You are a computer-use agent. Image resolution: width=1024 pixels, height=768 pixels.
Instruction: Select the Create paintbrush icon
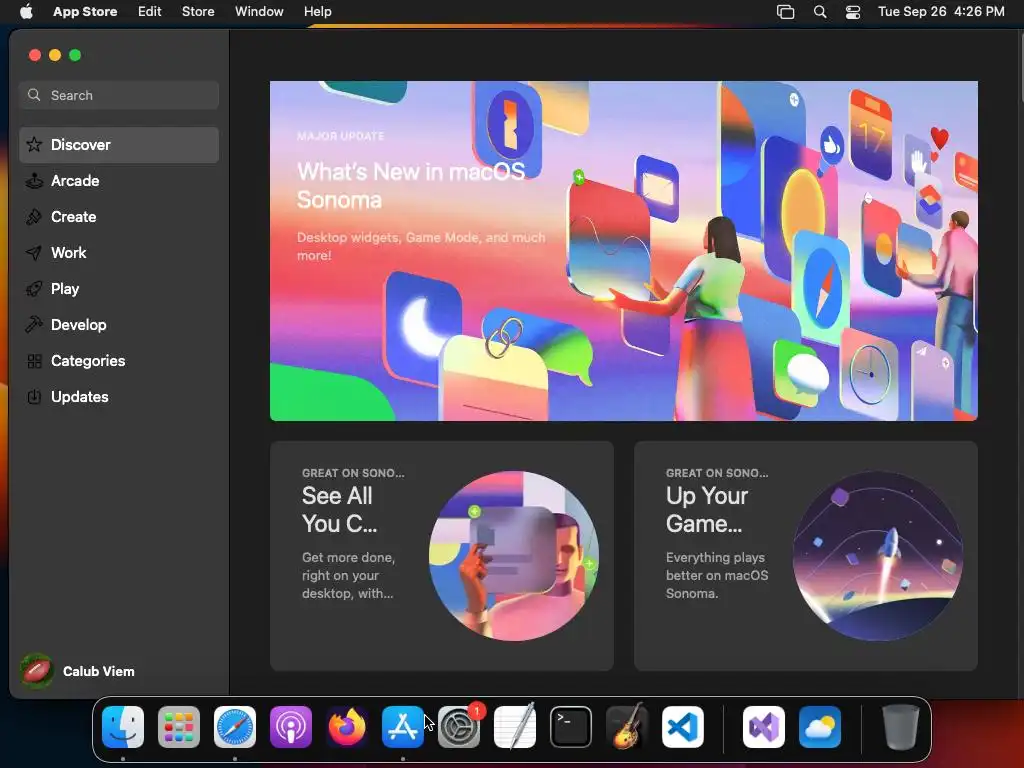(x=34, y=217)
